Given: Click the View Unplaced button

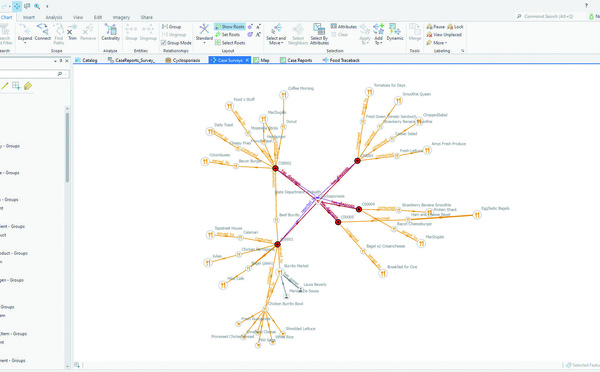Looking at the screenshot, I should click(x=444, y=35).
